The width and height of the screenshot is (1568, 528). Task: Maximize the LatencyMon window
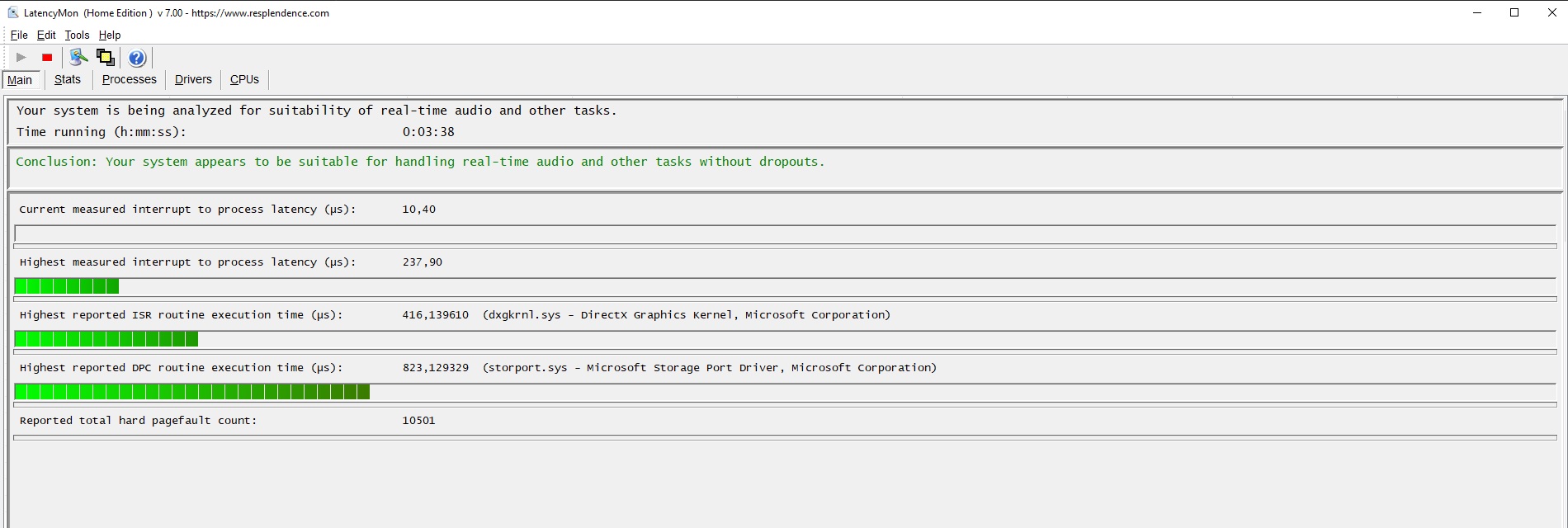click(x=1514, y=12)
